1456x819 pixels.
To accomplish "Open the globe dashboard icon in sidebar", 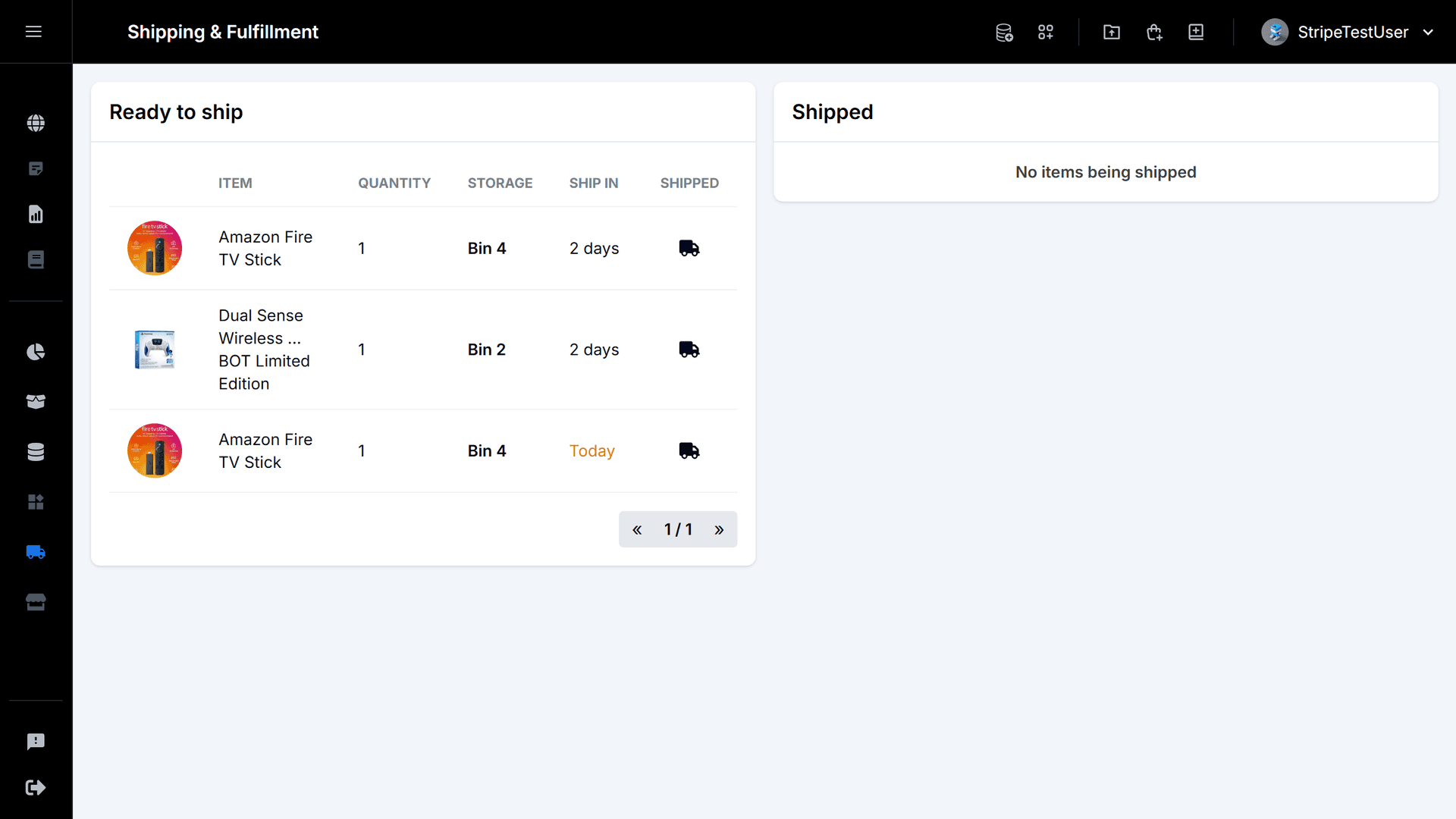I will (36, 123).
